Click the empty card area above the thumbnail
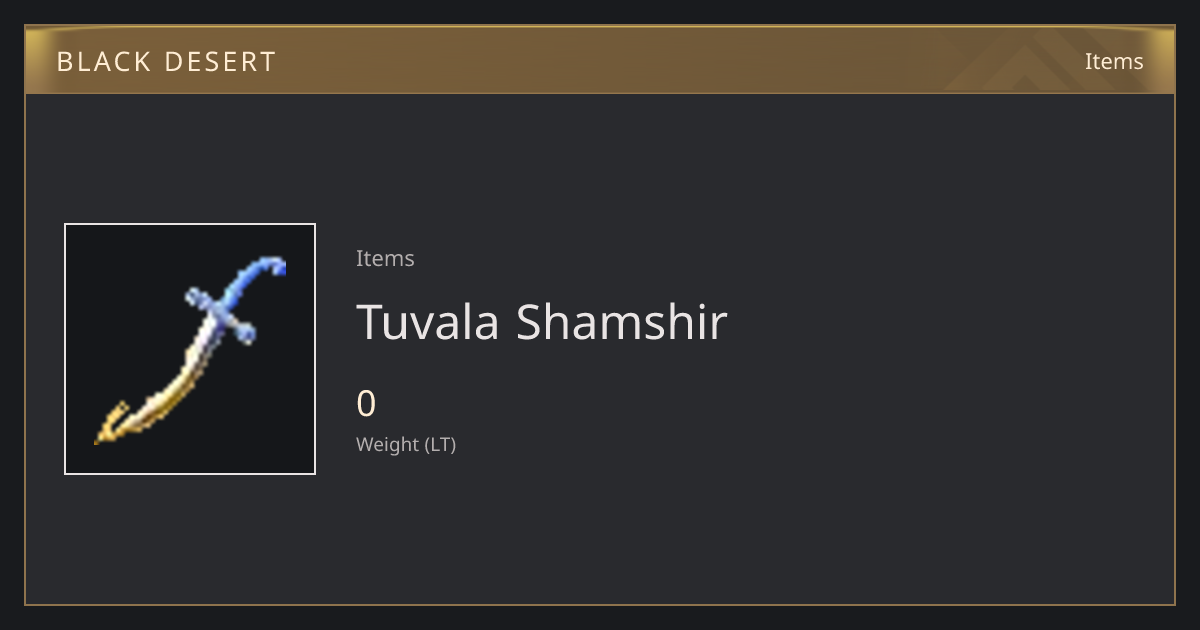The width and height of the screenshot is (1200, 630). [190, 158]
